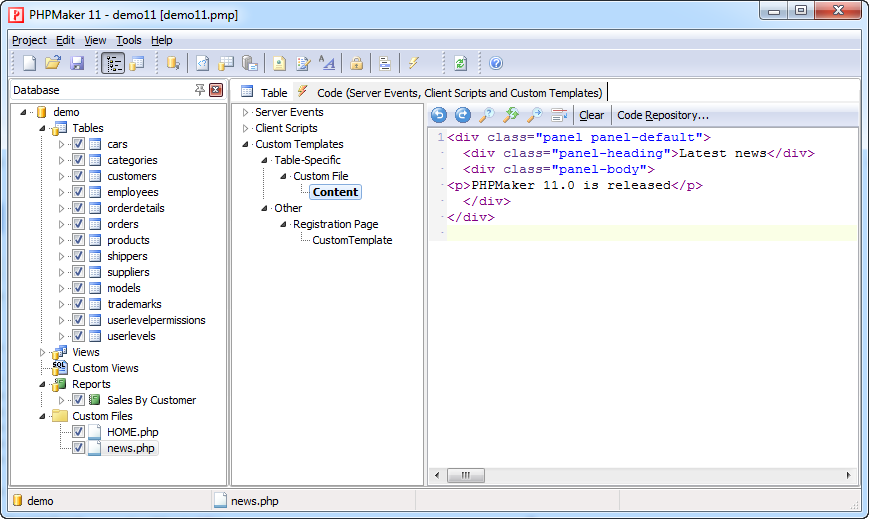Create a new project with toolbar icon
Screen dimensions: 869x519
[29, 63]
